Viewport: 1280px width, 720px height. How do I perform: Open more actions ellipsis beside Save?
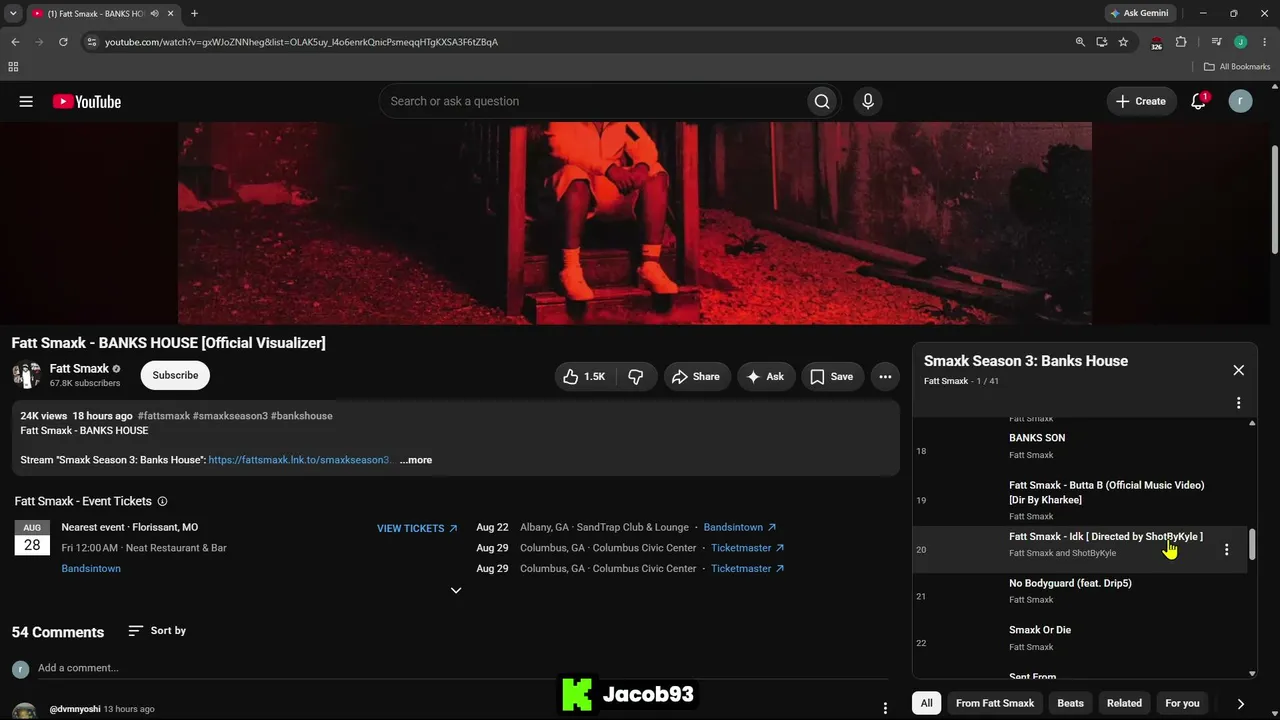point(885,377)
